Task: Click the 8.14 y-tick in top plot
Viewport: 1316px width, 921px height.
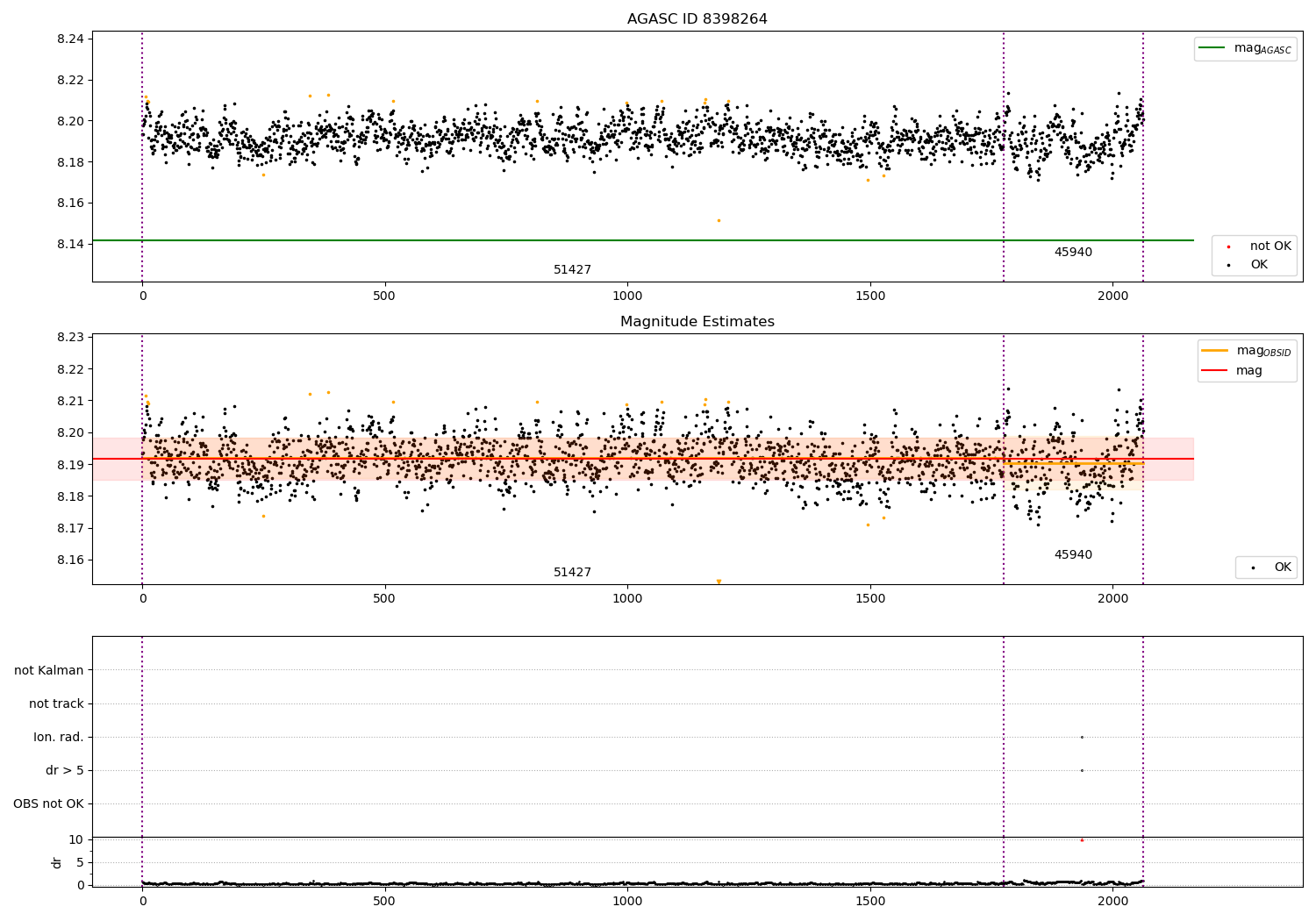Action: (70, 244)
